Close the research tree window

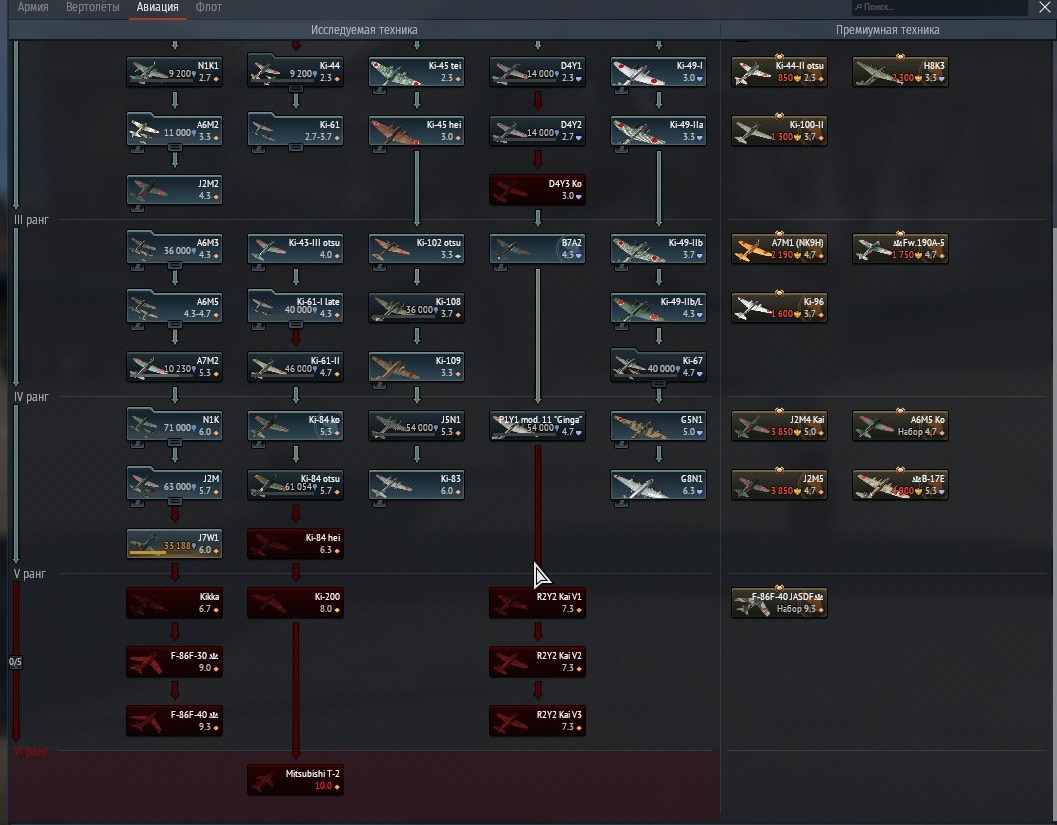tap(1044, 7)
